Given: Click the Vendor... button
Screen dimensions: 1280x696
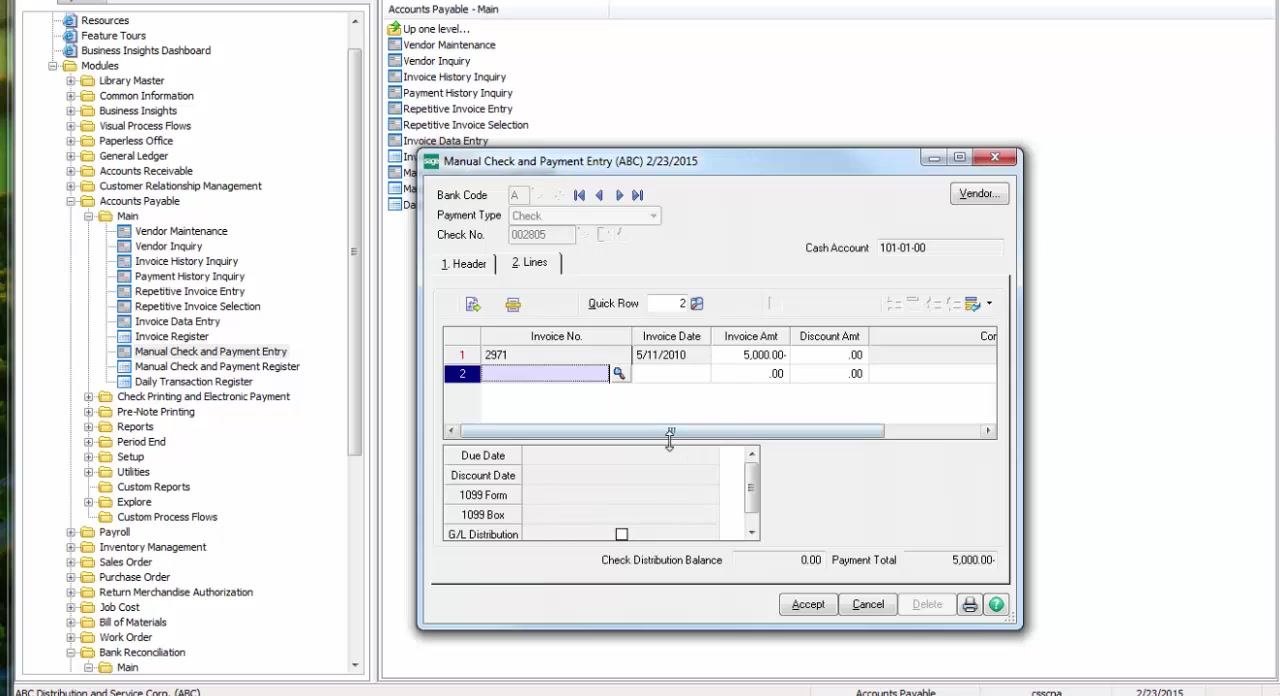Looking at the screenshot, I should [979, 194].
